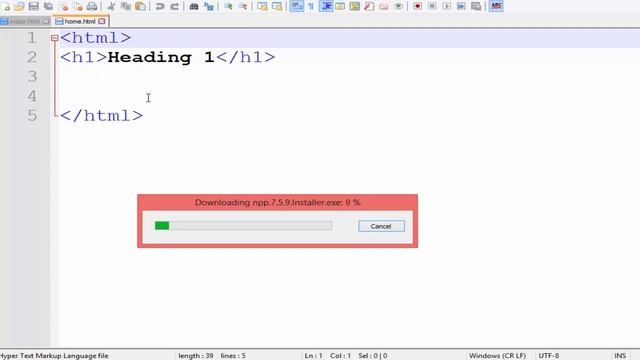The image size is (640, 360).
Task: Save the current file via floppy icon
Action: (33, 6)
